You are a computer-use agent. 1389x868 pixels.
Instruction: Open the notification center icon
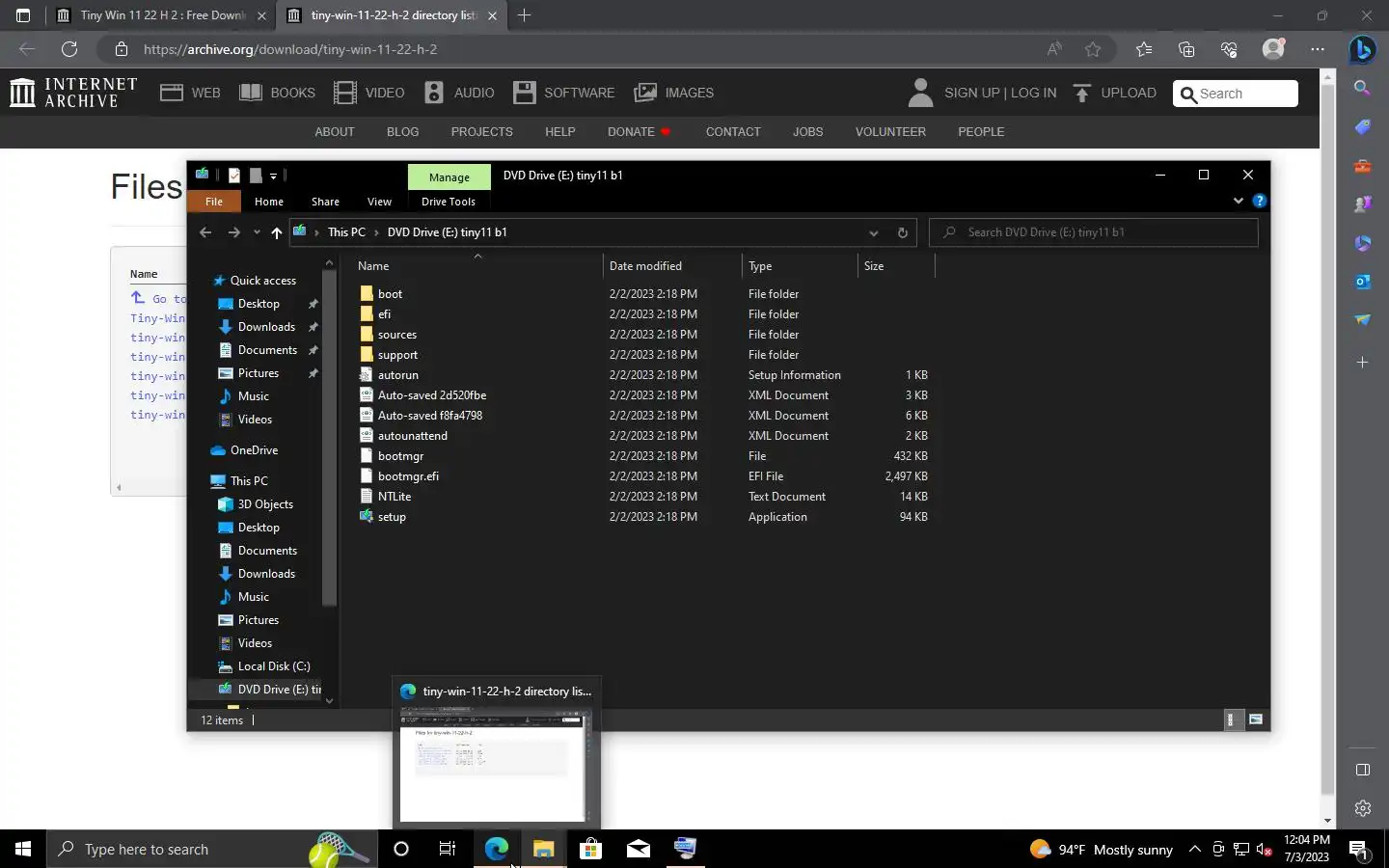click(x=1358, y=850)
